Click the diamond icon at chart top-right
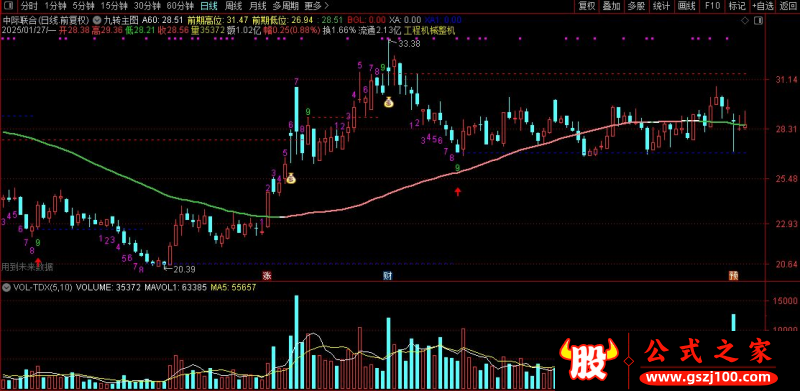 point(744,20)
